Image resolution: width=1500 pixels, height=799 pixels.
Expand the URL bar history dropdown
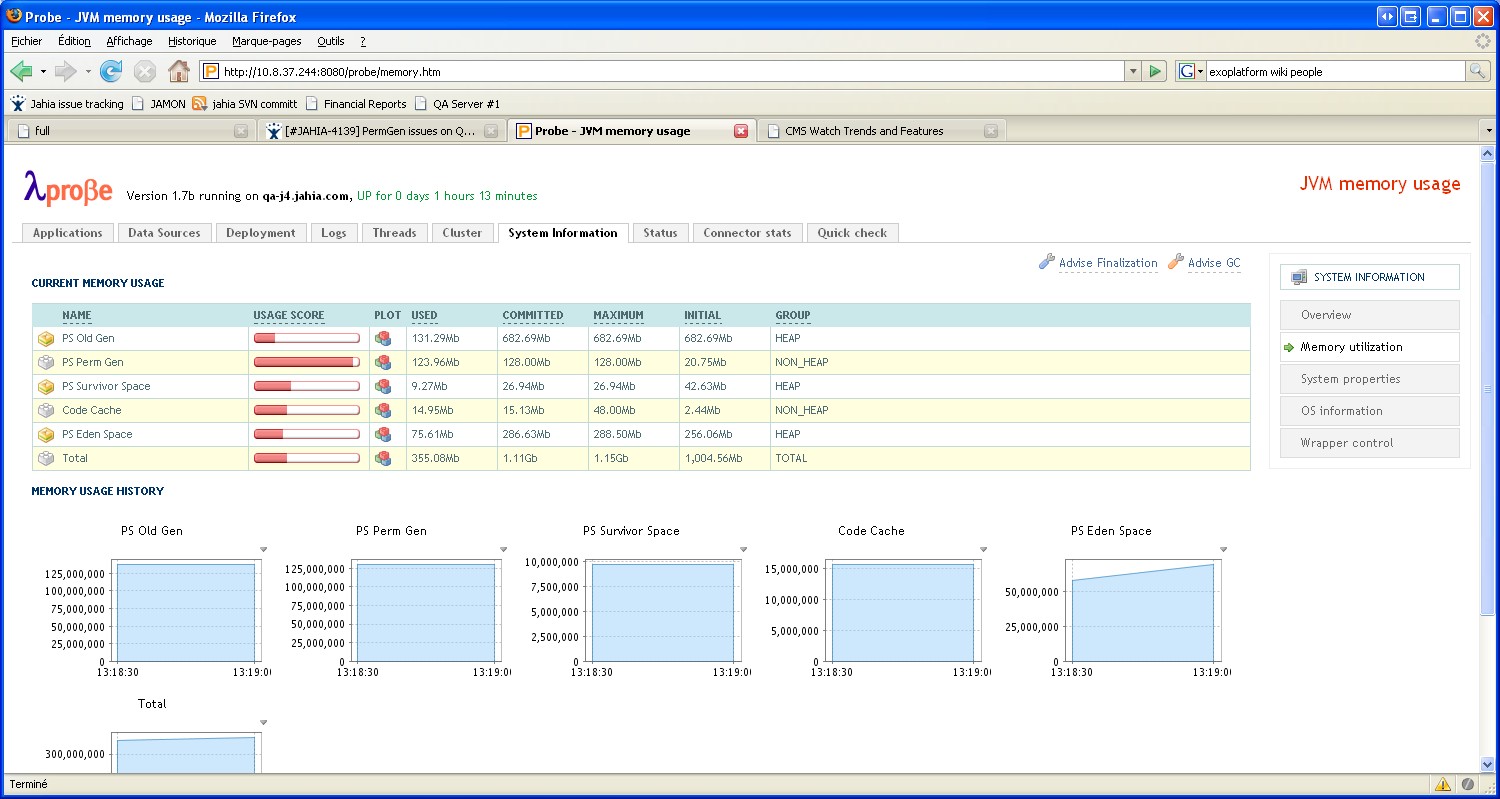pos(1133,71)
